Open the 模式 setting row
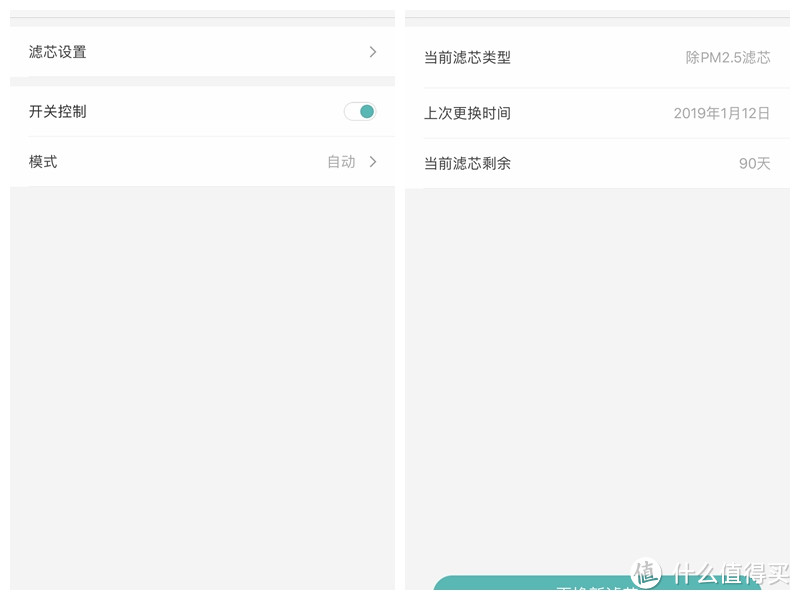 pos(203,162)
